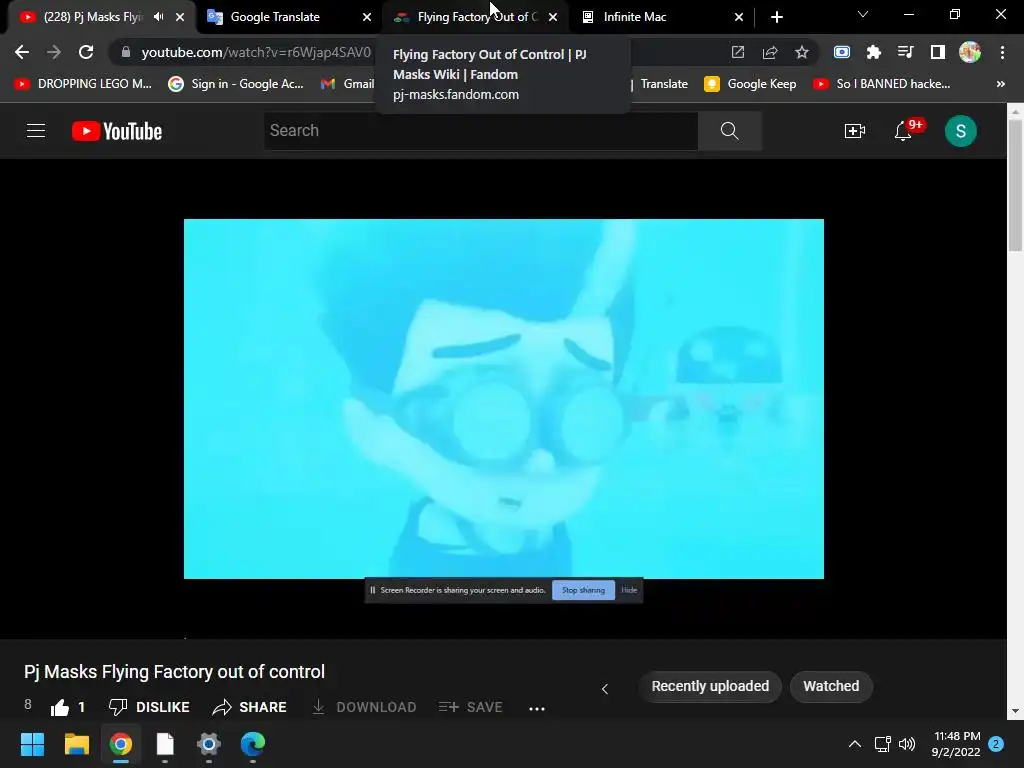Viewport: 1024px width, 768px height.
Task: Close the Google Translate tab
Action: pos(367,17)
